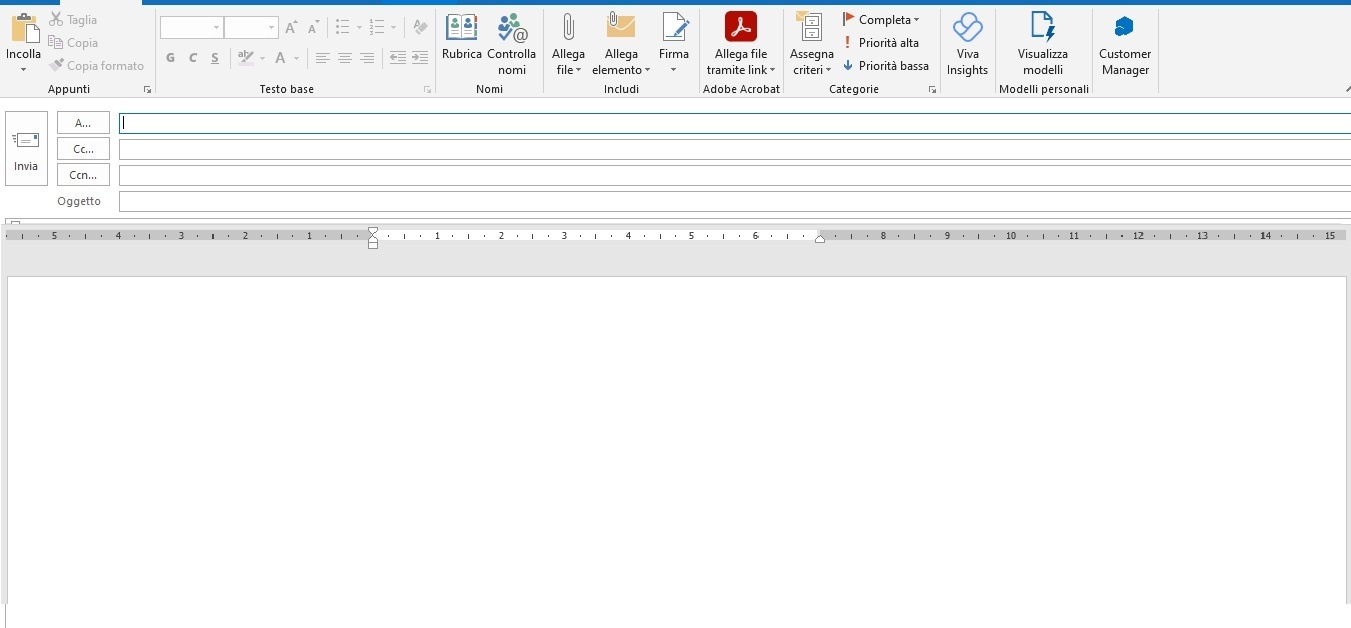This screenshot has width=1351, height=628.
Task: Toggle Priorità alta
Action: (x=881, y=43)
